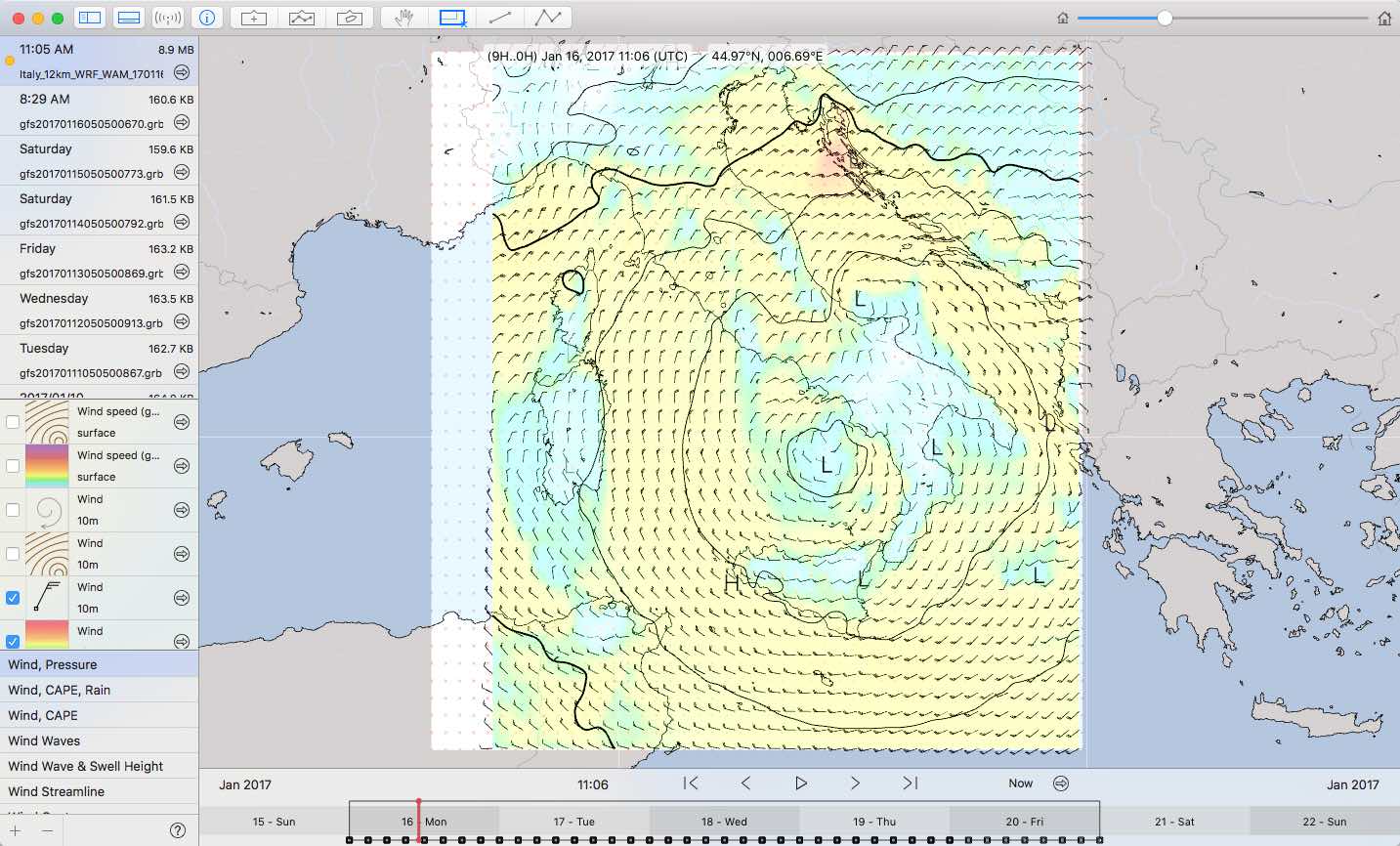Click the map zoom slider knob
Image resolution: width=1400 pixels, height=846 pixels.
(1165, 18)
